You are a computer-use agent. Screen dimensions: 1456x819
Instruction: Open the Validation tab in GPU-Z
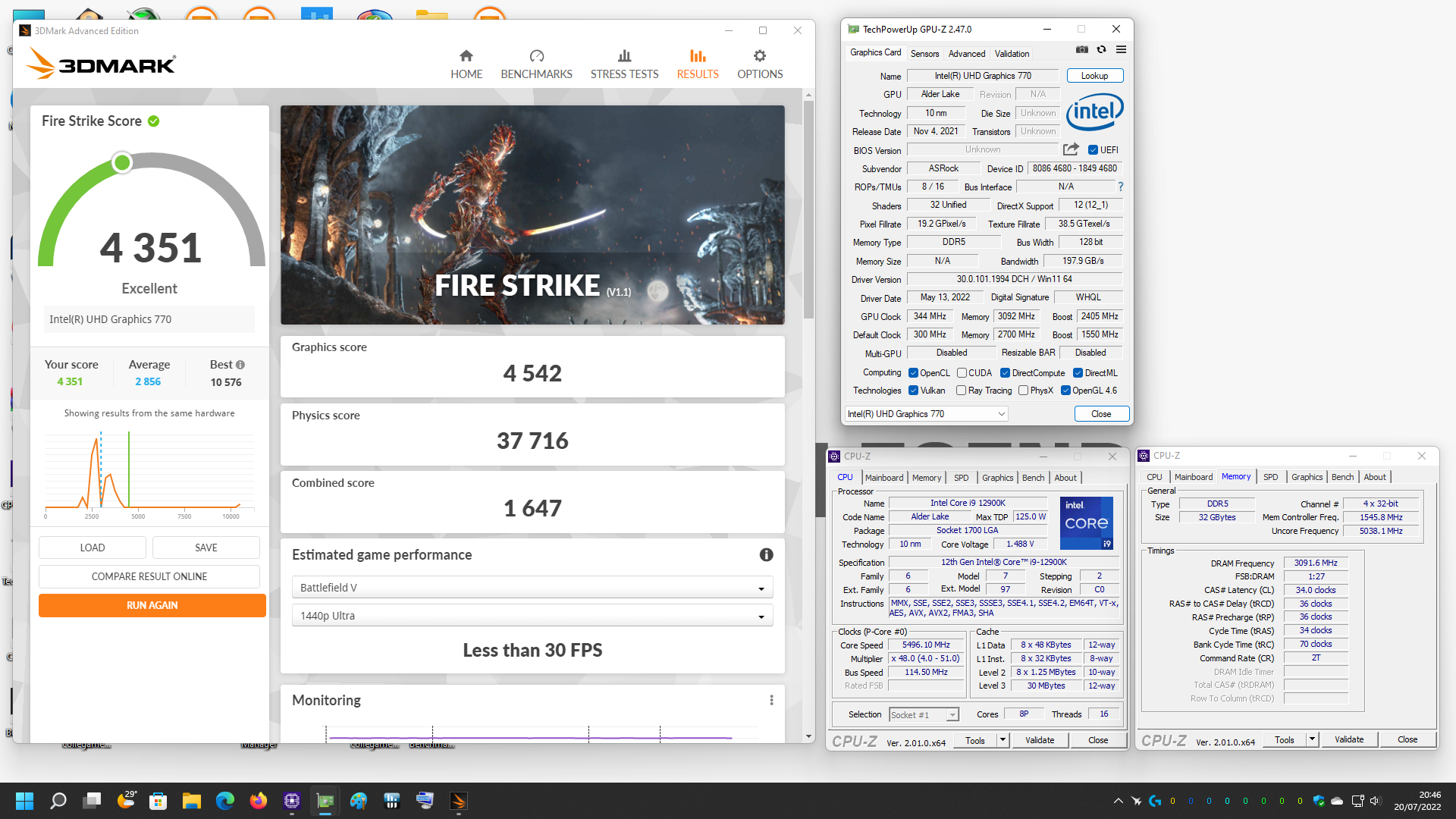pos(1012,54)
